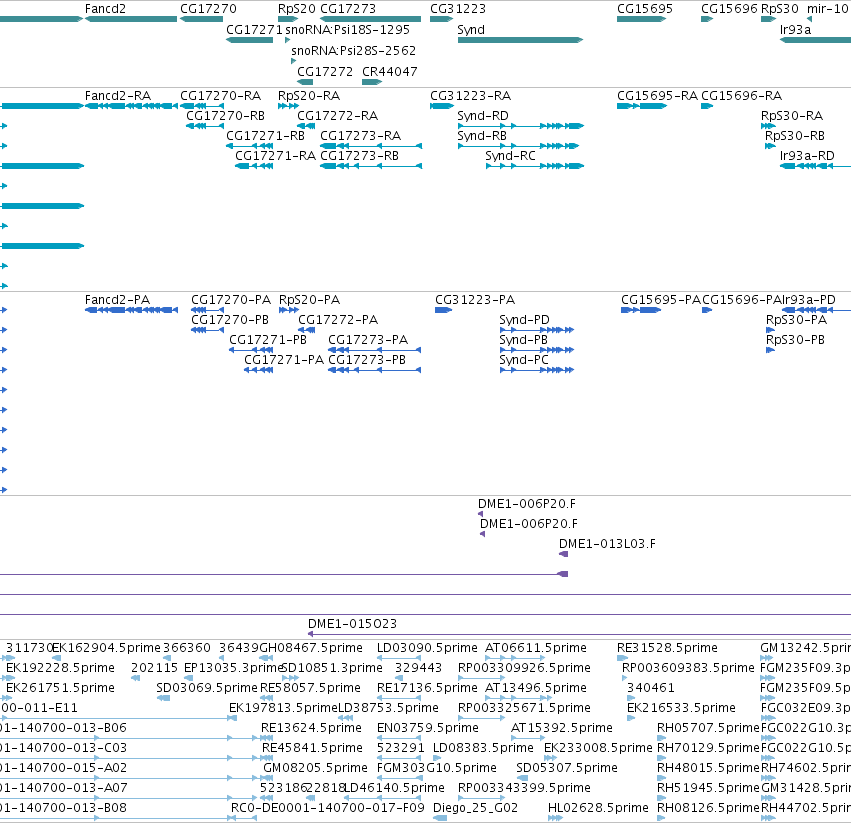Viewport: 851px width, 823px height.
Task: Click the RpS30 gene label
Action: click(780, 9)
